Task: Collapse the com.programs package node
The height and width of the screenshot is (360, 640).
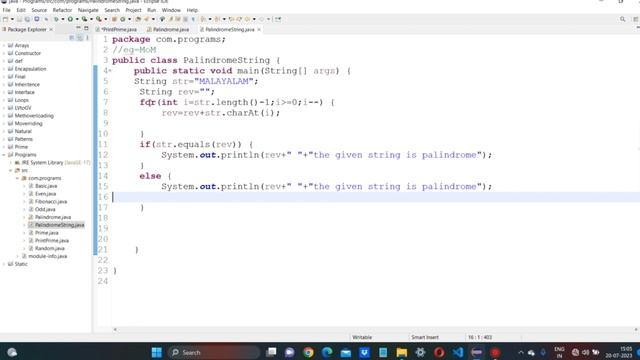Action: click(18, 178)
